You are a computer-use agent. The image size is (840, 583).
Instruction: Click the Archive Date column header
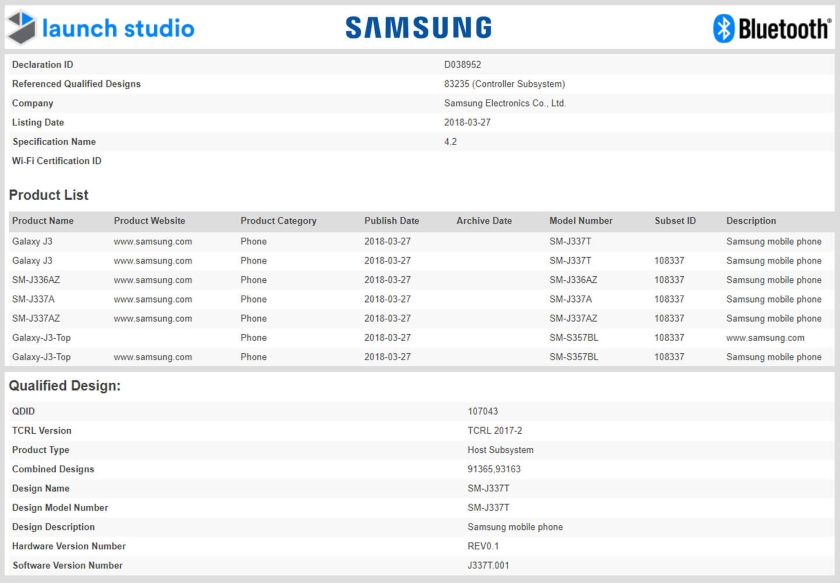click(484, 221)
